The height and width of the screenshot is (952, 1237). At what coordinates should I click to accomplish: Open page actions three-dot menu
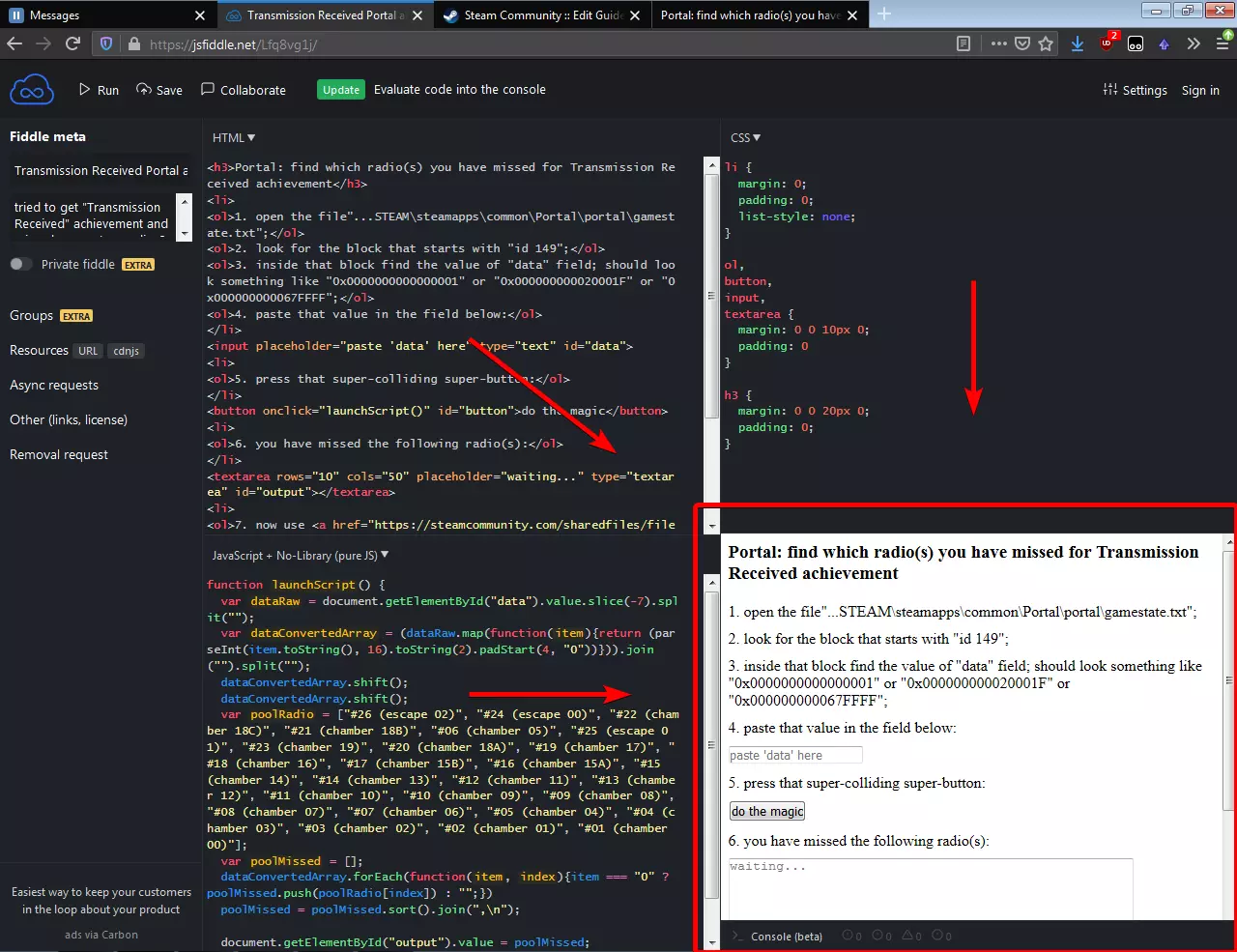(x=998, y=43)
